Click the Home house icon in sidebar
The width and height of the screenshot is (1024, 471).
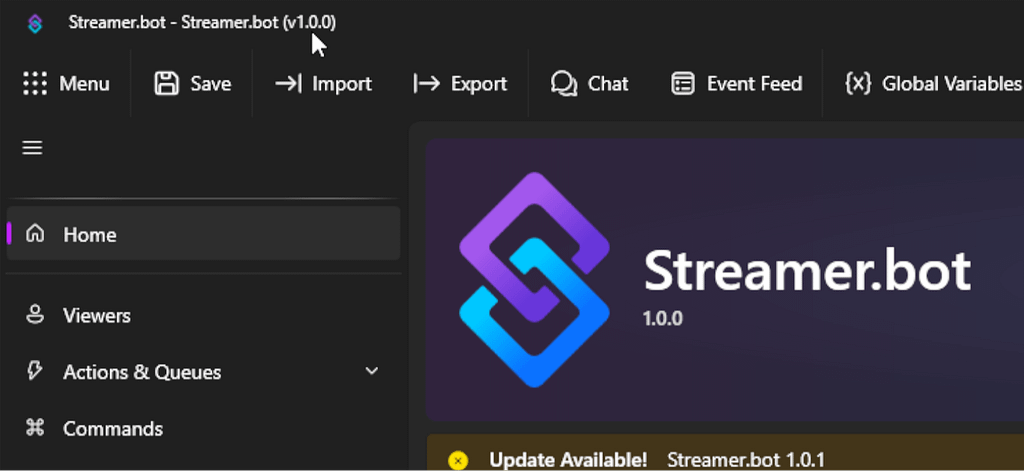point(36,234)
